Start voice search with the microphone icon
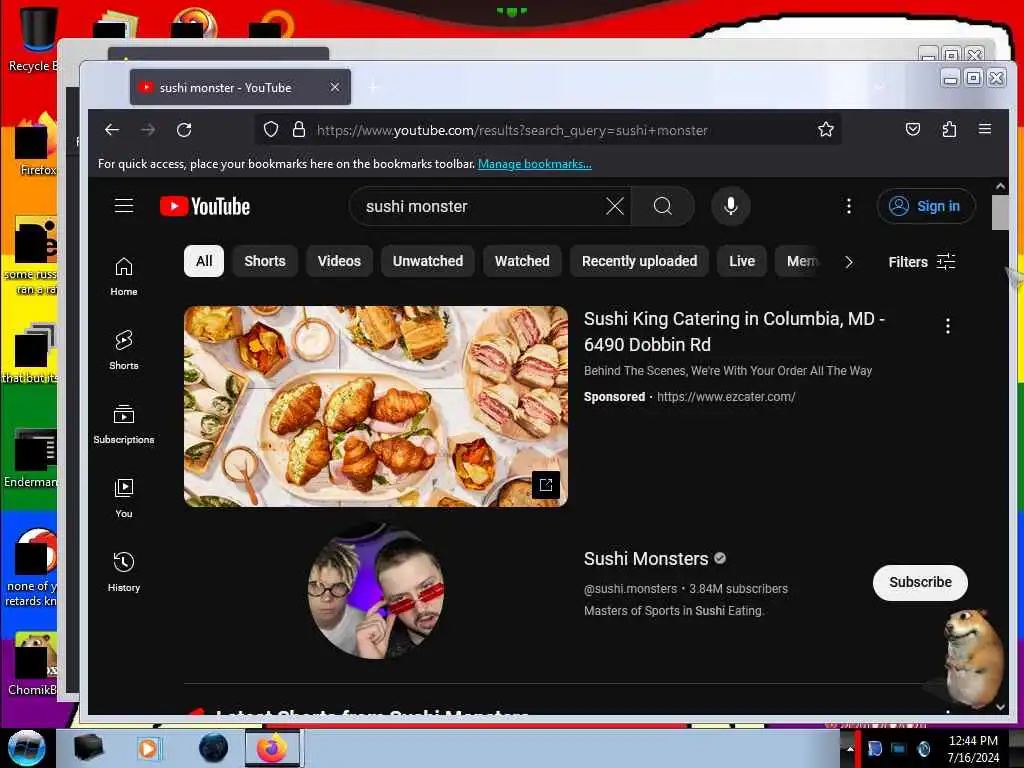The height and width of the screenshot is (768, 1024). 731,206
